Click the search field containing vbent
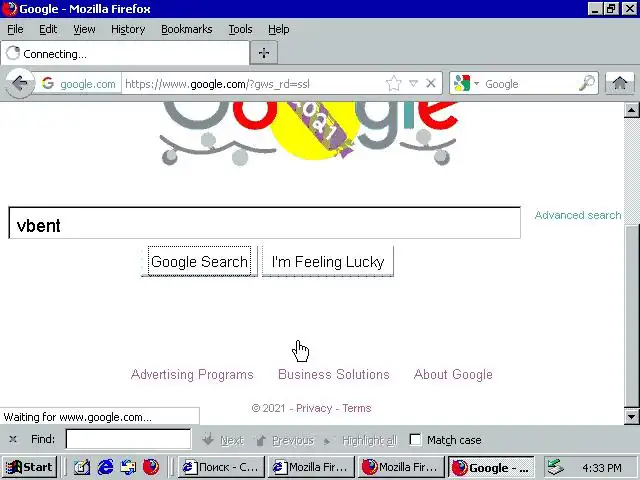Screen dimensions: 640x480 (264, 223)
